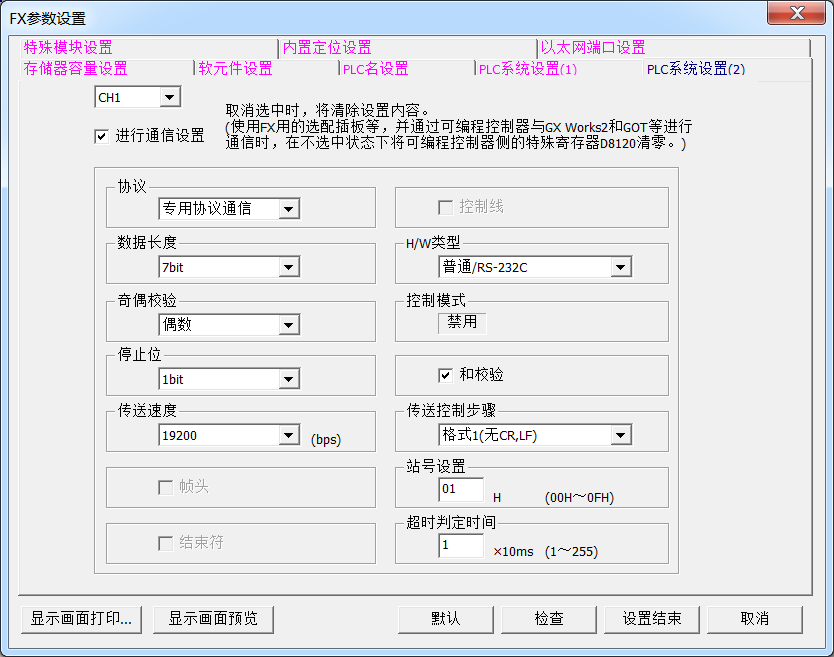Switch to the 存储器容量设置 tab
Image resolution: width=834 pixels, height=657 pixels.
pyautogui.click(x=76, y=69)
